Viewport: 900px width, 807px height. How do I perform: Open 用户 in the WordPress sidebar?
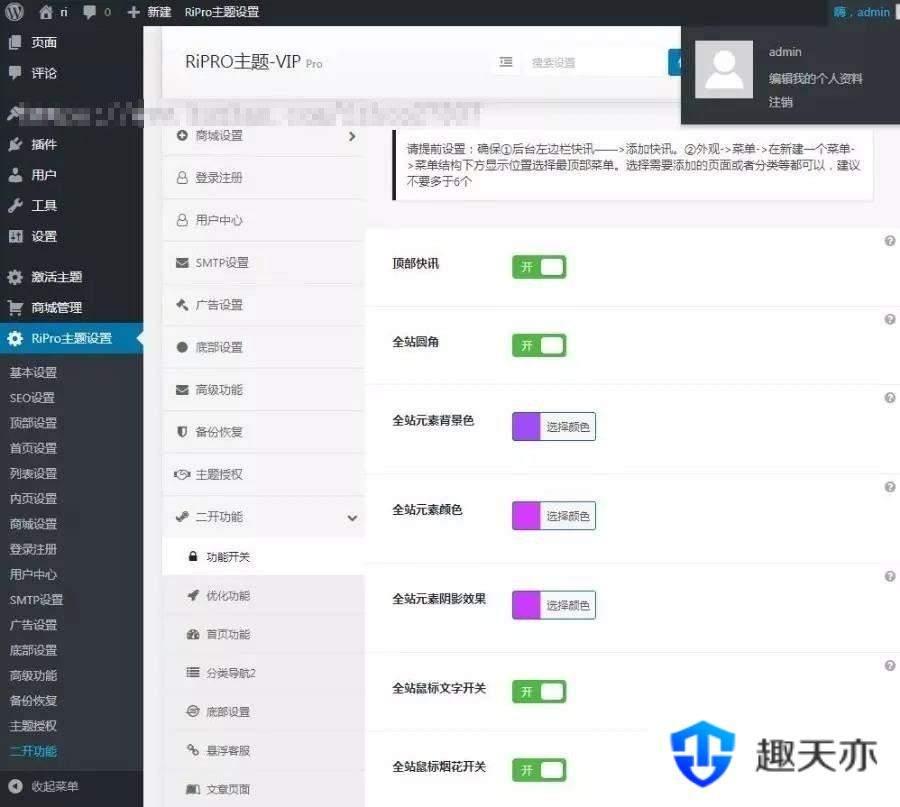click(44, 174)
